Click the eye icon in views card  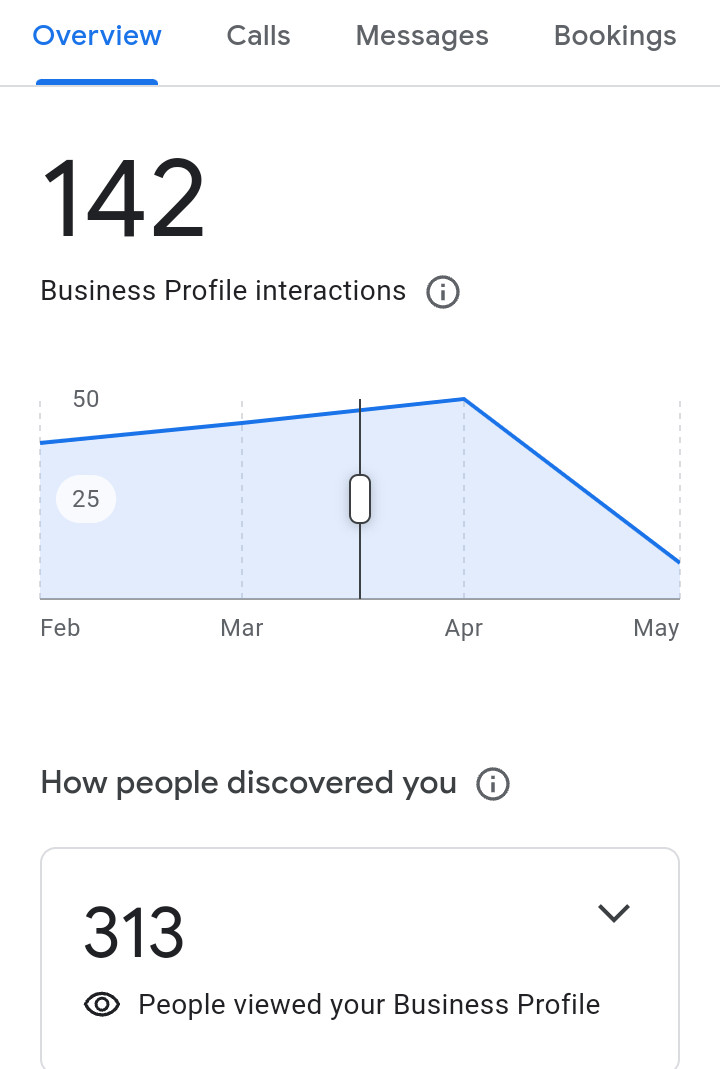pyautogui.click(x=102, y=1005)
